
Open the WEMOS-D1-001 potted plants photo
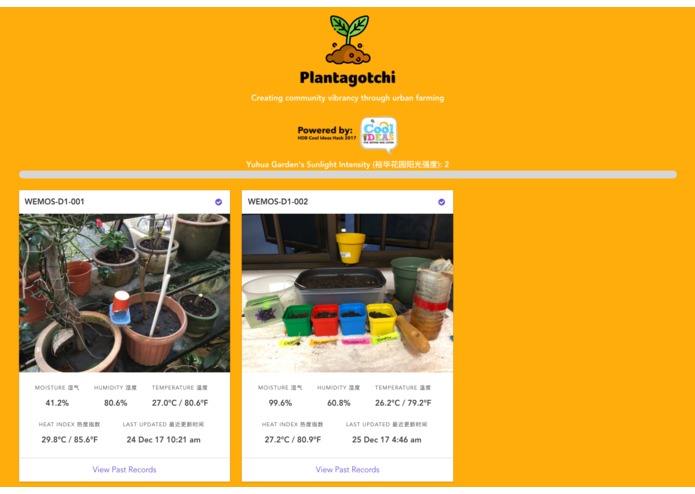pyautogui.click(x=125, y=293)
